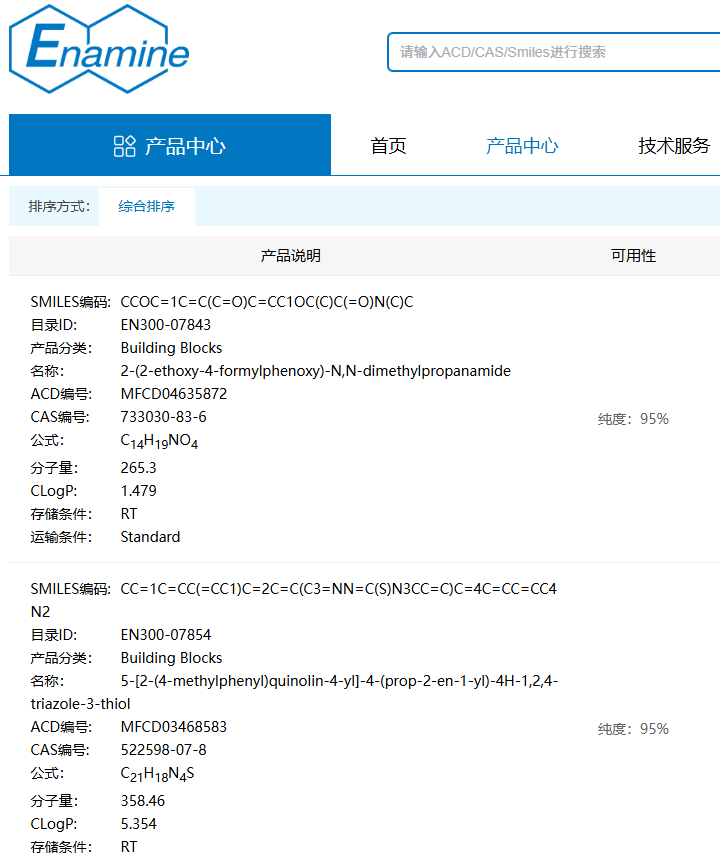This screenshot has height=854, width=720.
Task: Click the grid icon beside 产品中心
Action: pyautogui.click(x=124, y=146)
